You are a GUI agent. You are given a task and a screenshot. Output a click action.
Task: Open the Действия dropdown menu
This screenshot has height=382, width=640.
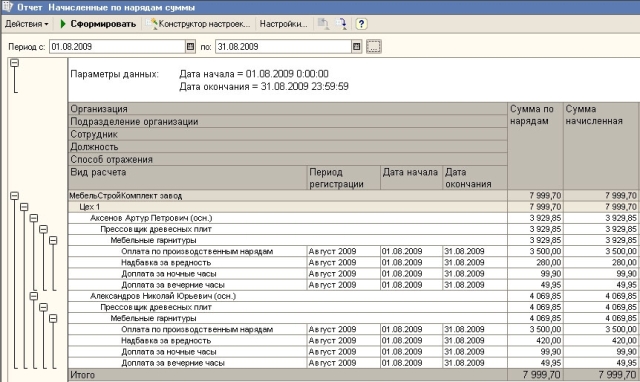click(27, 24)
